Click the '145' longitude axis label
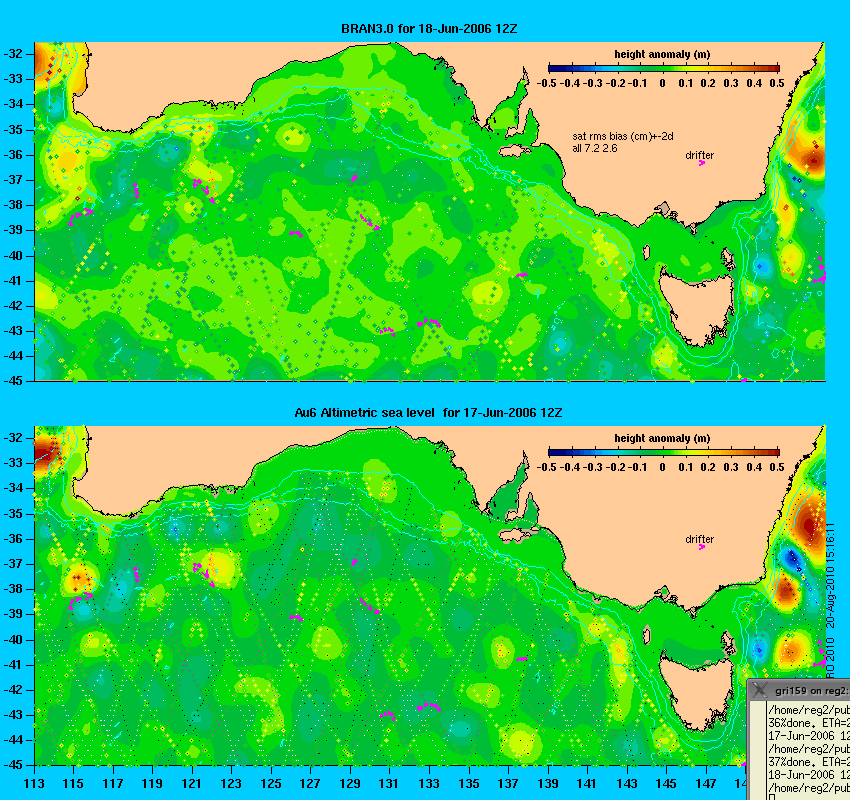 (x=666, y=783)
